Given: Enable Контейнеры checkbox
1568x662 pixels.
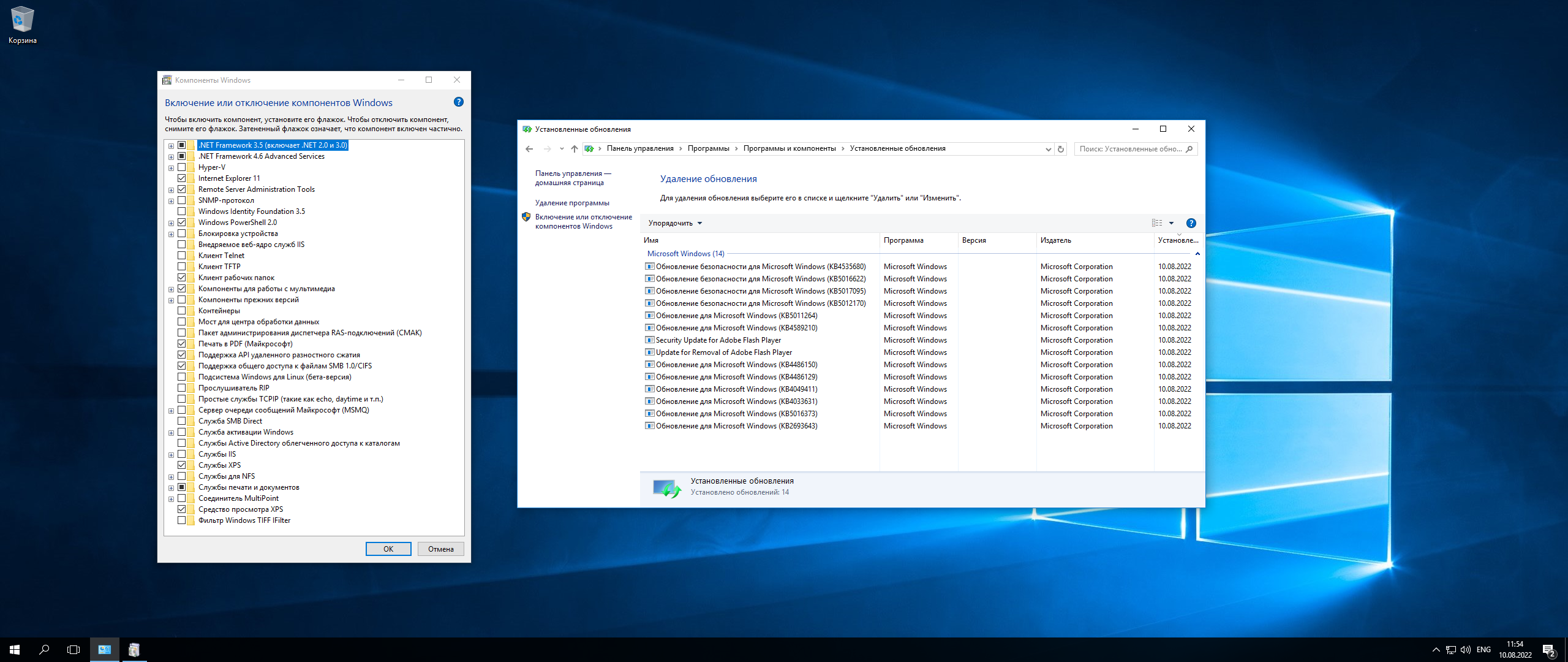Looking at the screenshot, I should click(x=182, y=311).
